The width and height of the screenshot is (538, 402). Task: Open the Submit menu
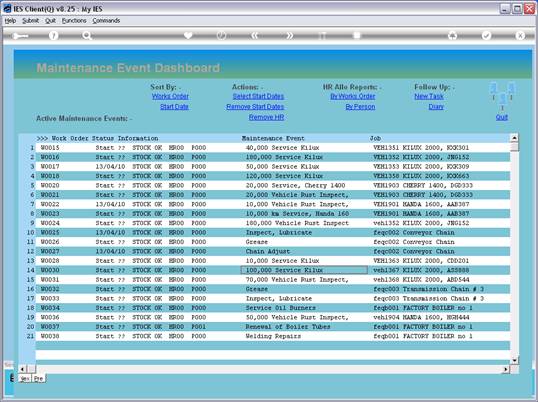(x=31, y=21)
